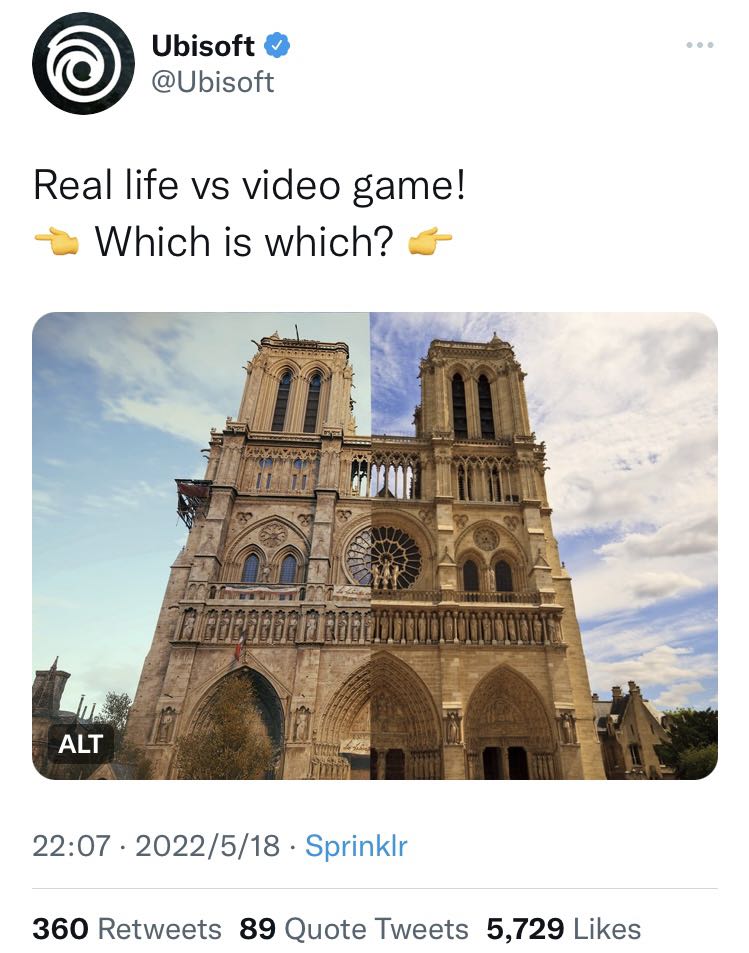This screenshot has height=953, width=749.
Task: Open the Sprinklr source link
Action: (356, 846)
